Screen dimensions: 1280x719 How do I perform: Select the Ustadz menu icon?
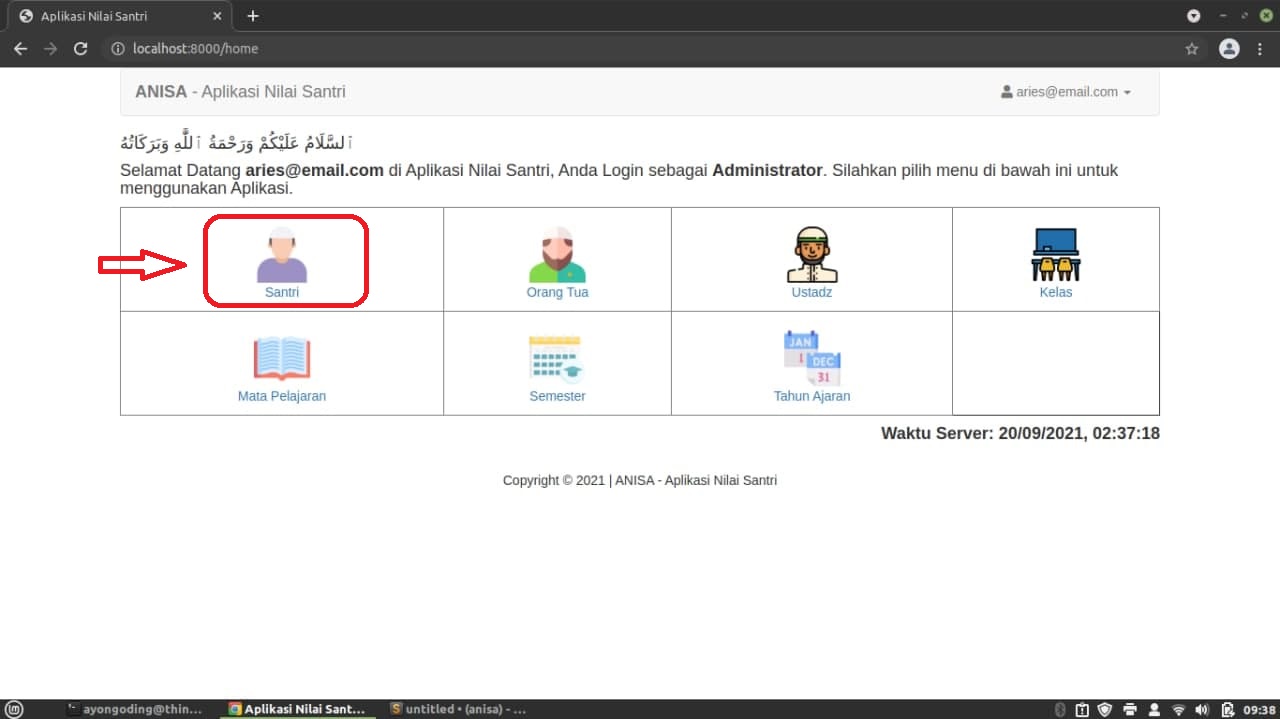[812, 252]
